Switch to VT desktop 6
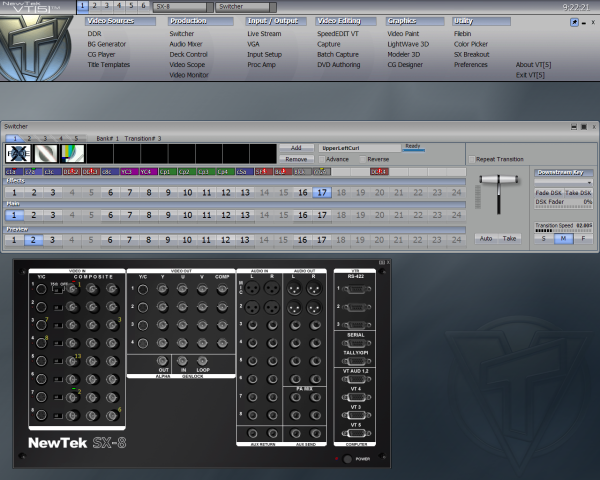600x480 pixels. point(143,6)
